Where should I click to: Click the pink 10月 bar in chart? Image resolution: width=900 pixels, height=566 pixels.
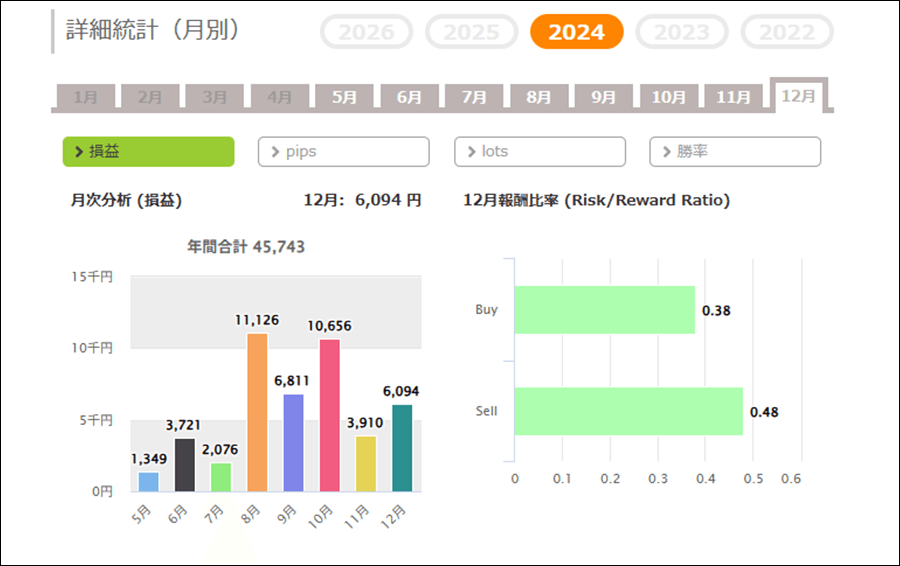329,416
